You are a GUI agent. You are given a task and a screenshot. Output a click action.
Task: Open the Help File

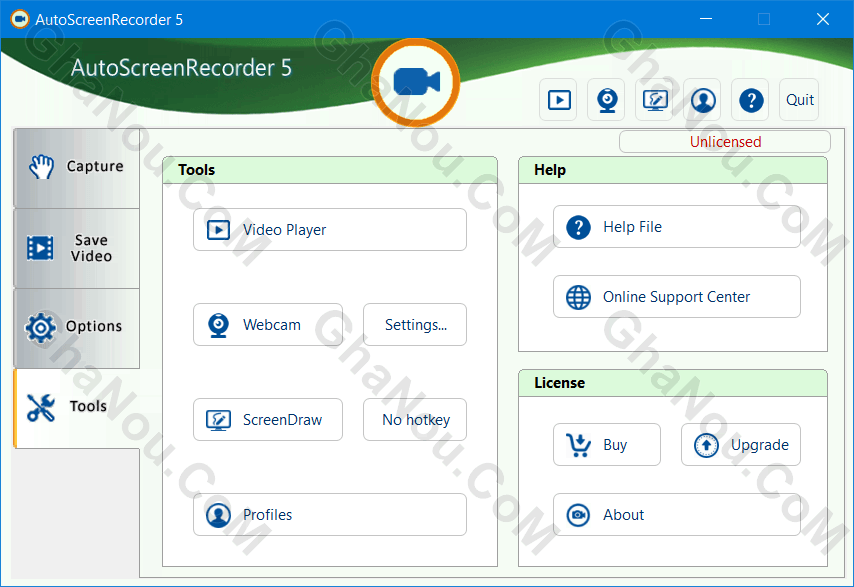[x=677, y=227]
